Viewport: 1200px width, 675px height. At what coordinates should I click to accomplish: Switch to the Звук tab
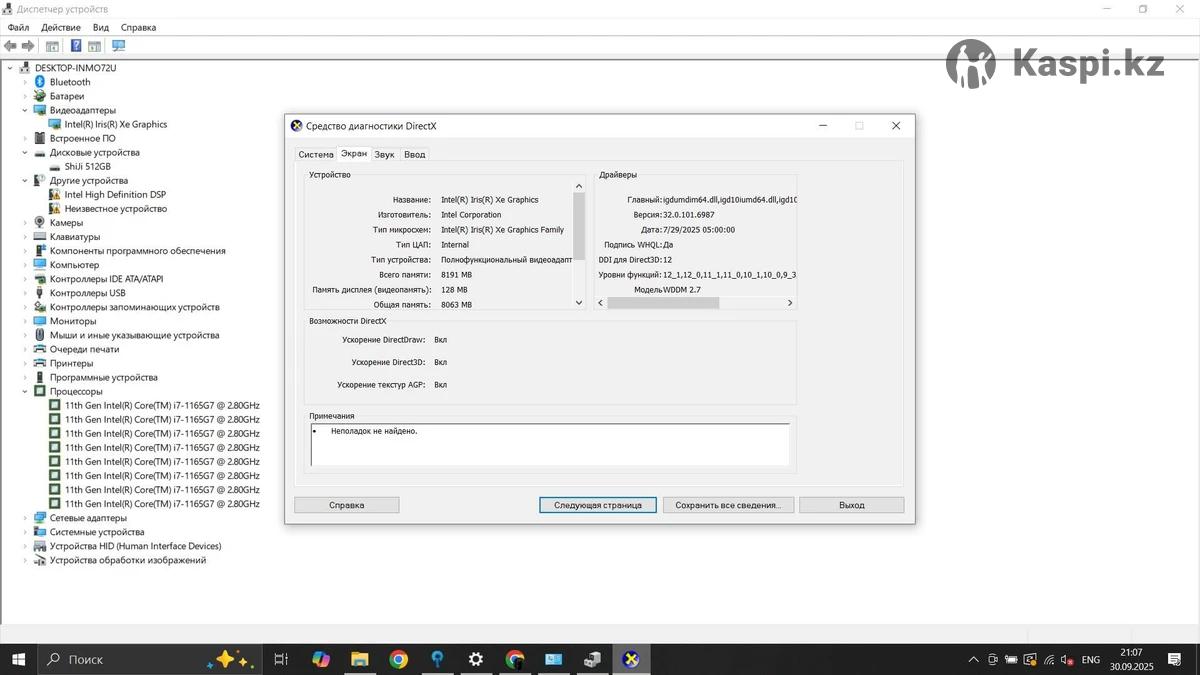[x=385, y=154]
